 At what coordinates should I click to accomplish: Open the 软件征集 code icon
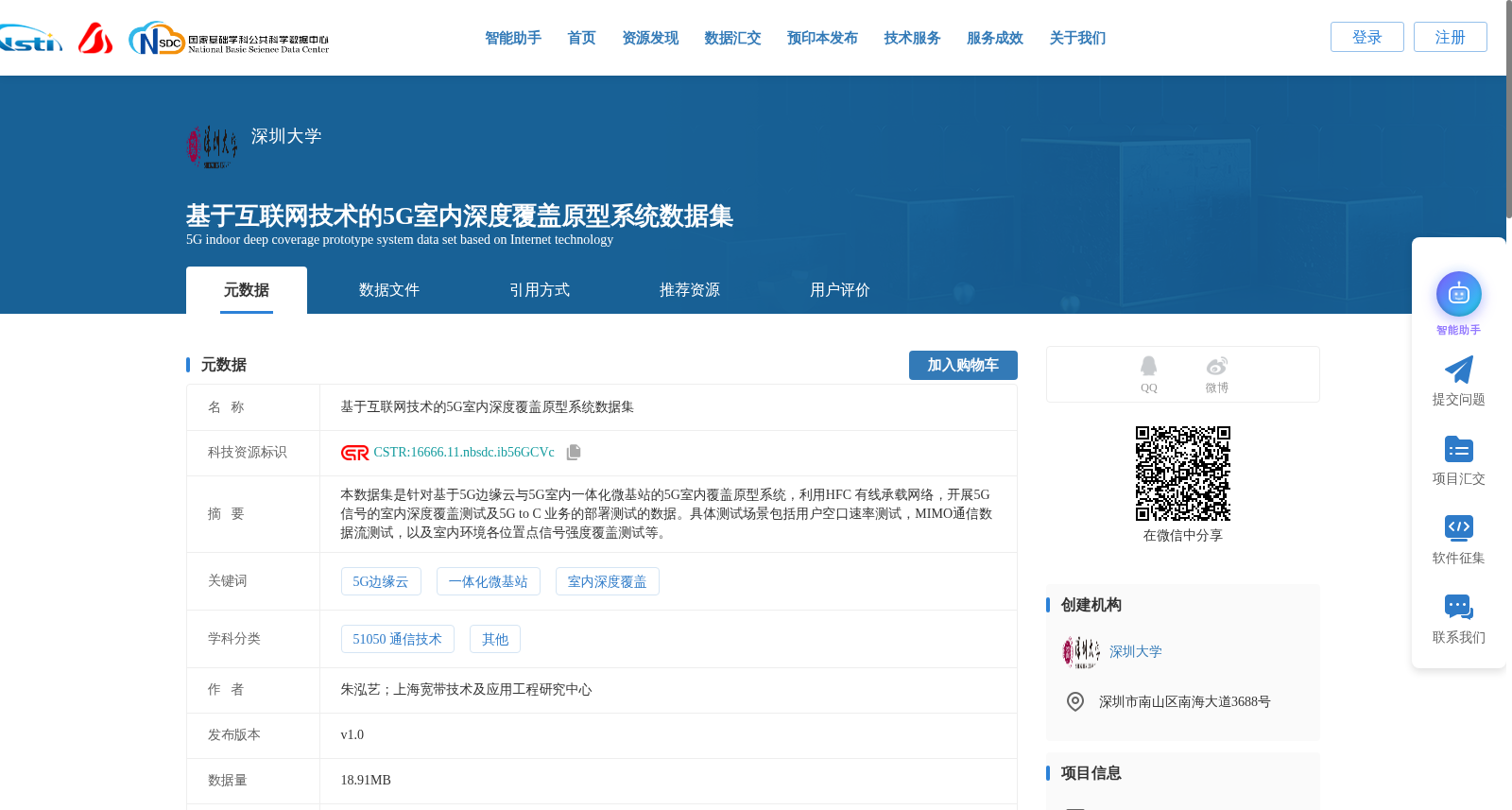point(1458,528)
